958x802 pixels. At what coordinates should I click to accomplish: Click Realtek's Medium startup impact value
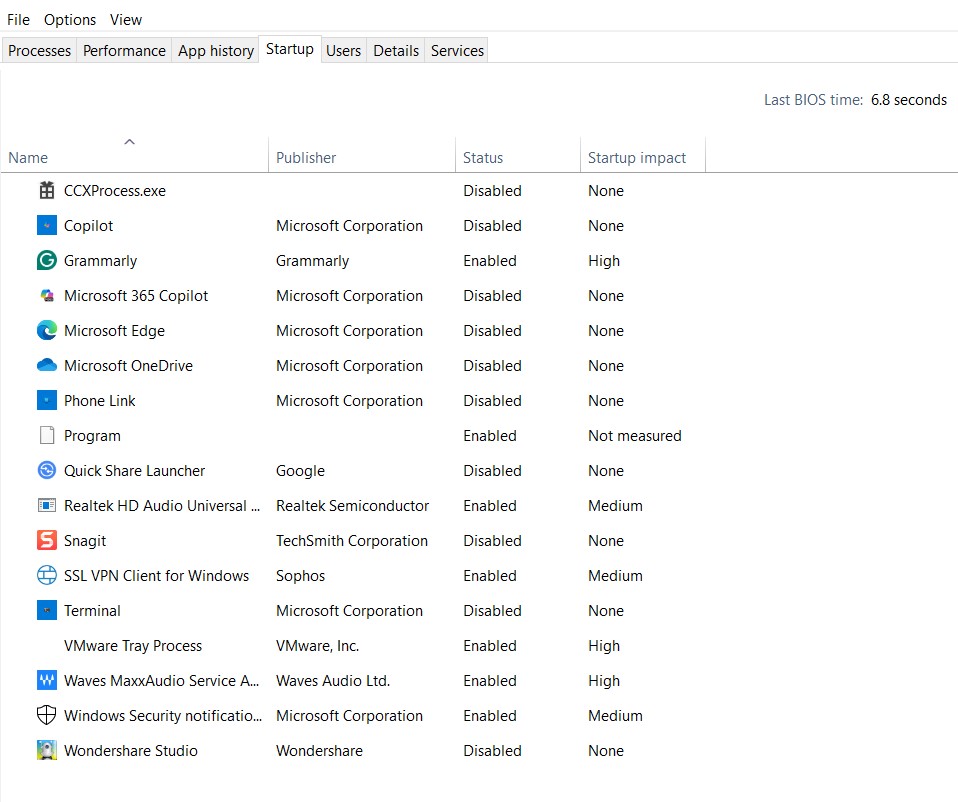click(615, 506)
